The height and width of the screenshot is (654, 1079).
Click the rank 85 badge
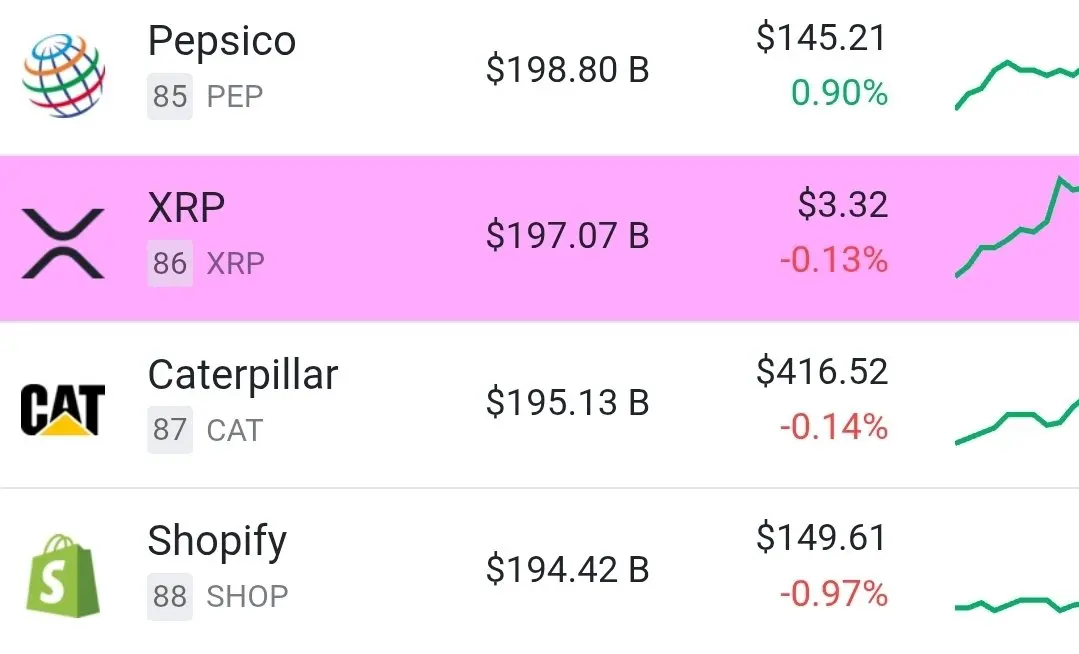click(x=170, y=96)
